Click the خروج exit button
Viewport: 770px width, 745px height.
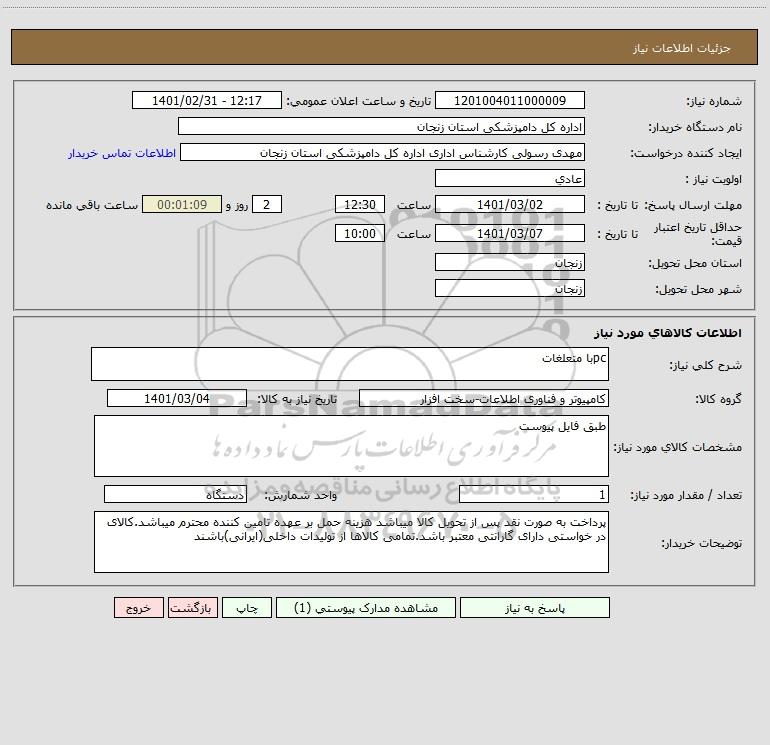point(138,608)
